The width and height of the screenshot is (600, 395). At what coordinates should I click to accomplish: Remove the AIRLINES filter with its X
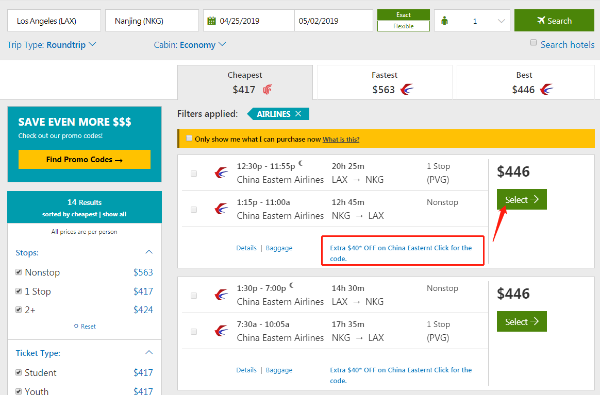pos(298,114)
